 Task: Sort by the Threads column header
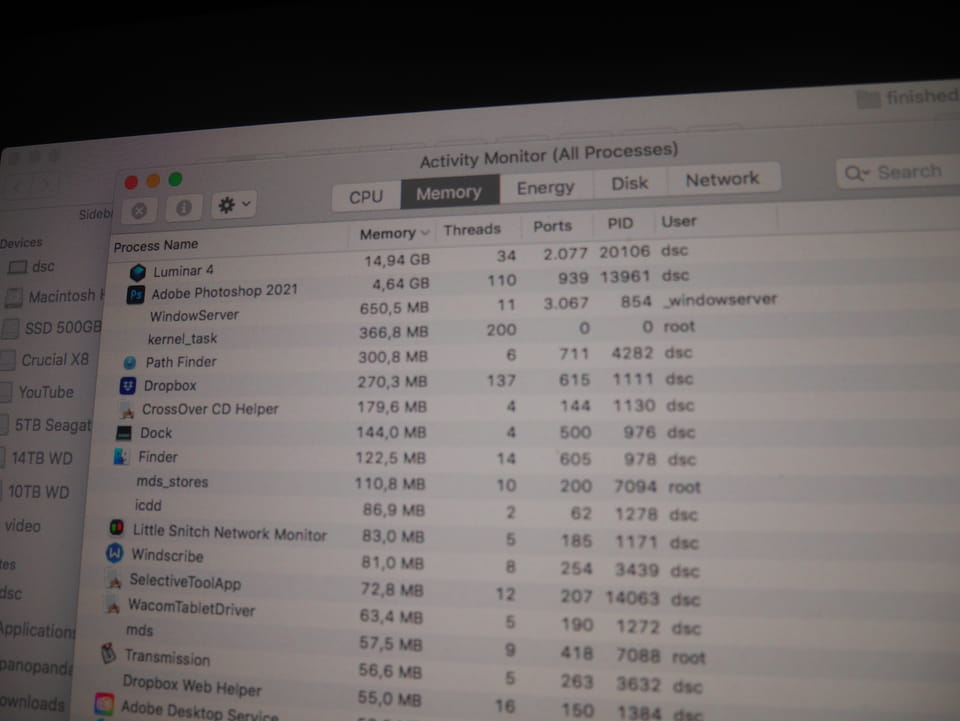[472, 229]
